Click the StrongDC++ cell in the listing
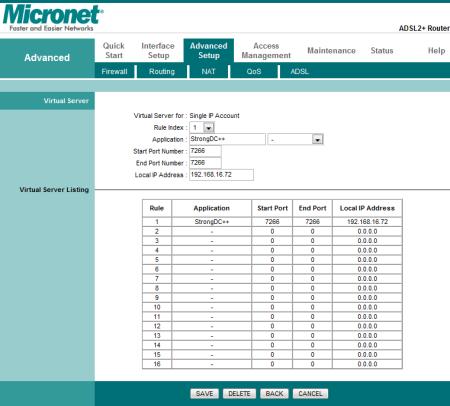This screenshot has height=406, width=450. pyautogui.click(x=212, y=222)
